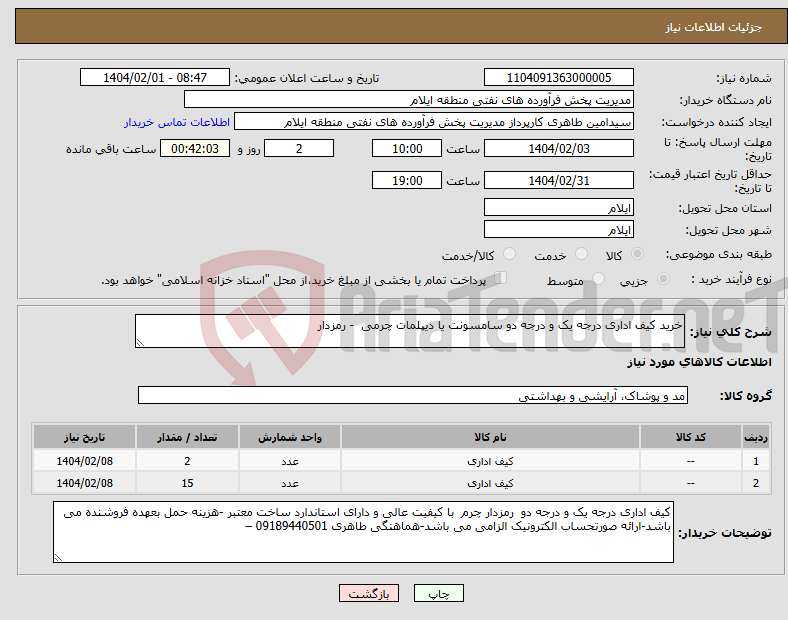Select the کالا radio button
This screenshot has height=620, width=788.
click(637, 254)
